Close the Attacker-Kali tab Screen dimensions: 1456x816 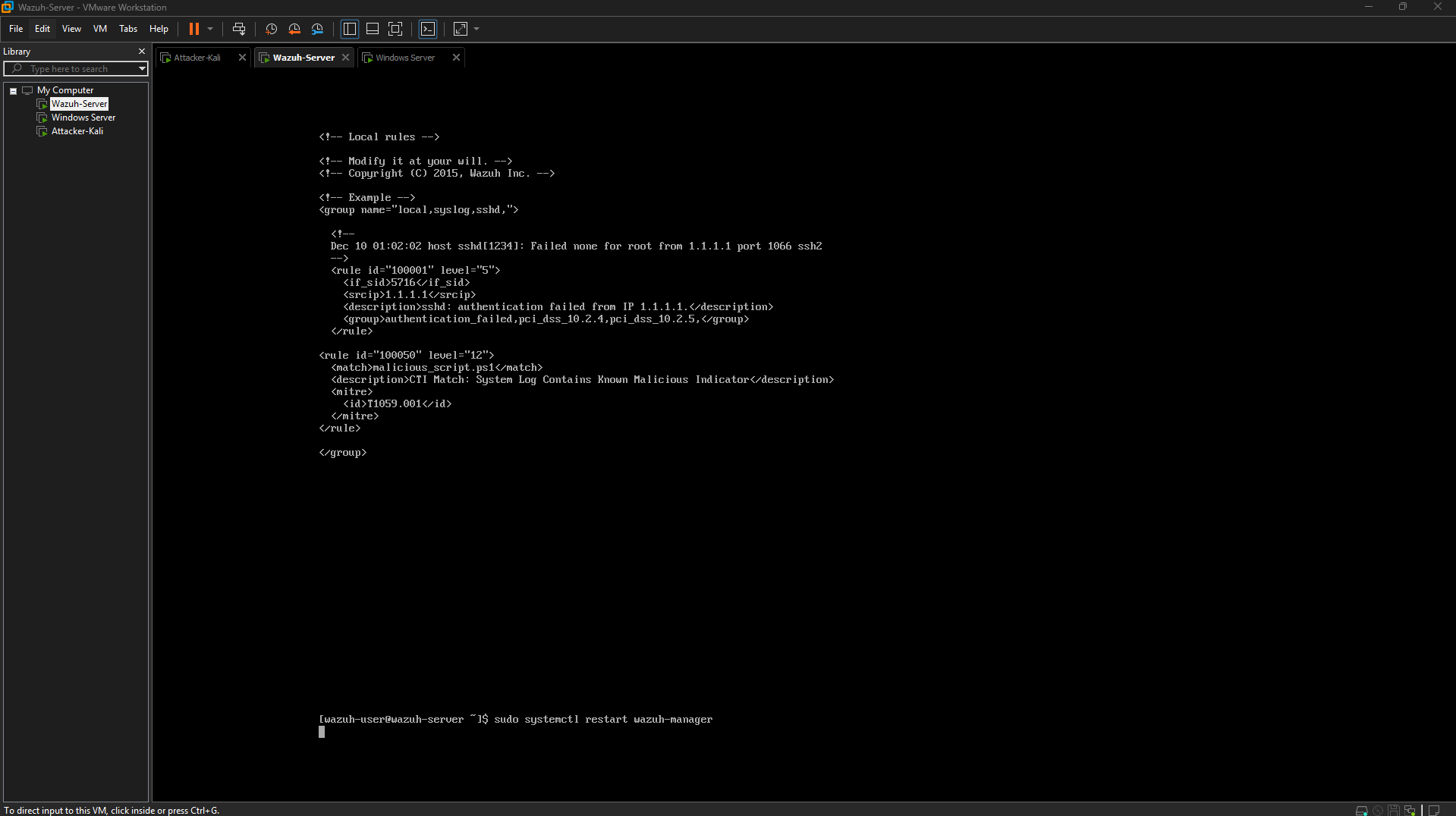[242, 58]
